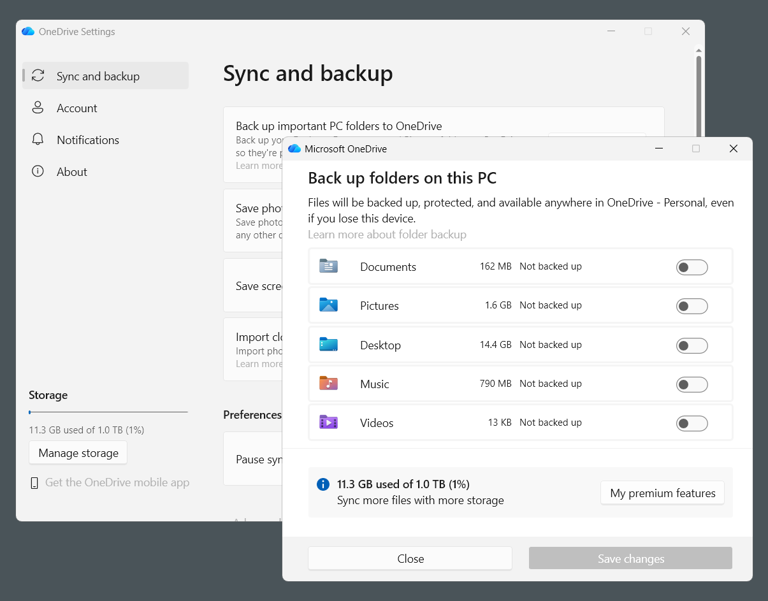Click the Pictures folder icon
This screenshot has width=768, height=601.
[328, 305]
